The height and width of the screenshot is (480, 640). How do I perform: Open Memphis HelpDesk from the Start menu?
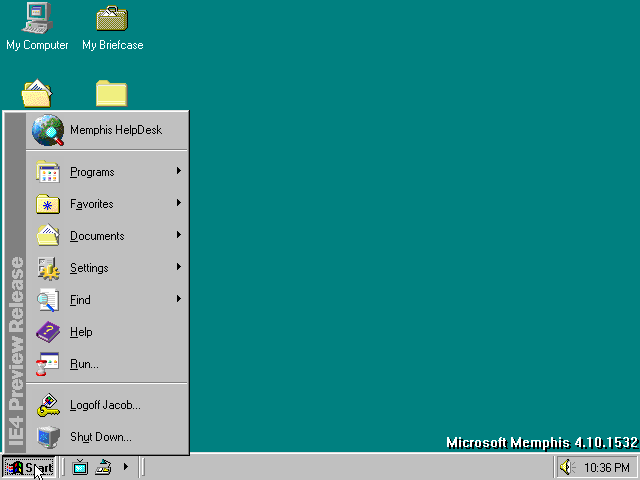click(107, 130)
